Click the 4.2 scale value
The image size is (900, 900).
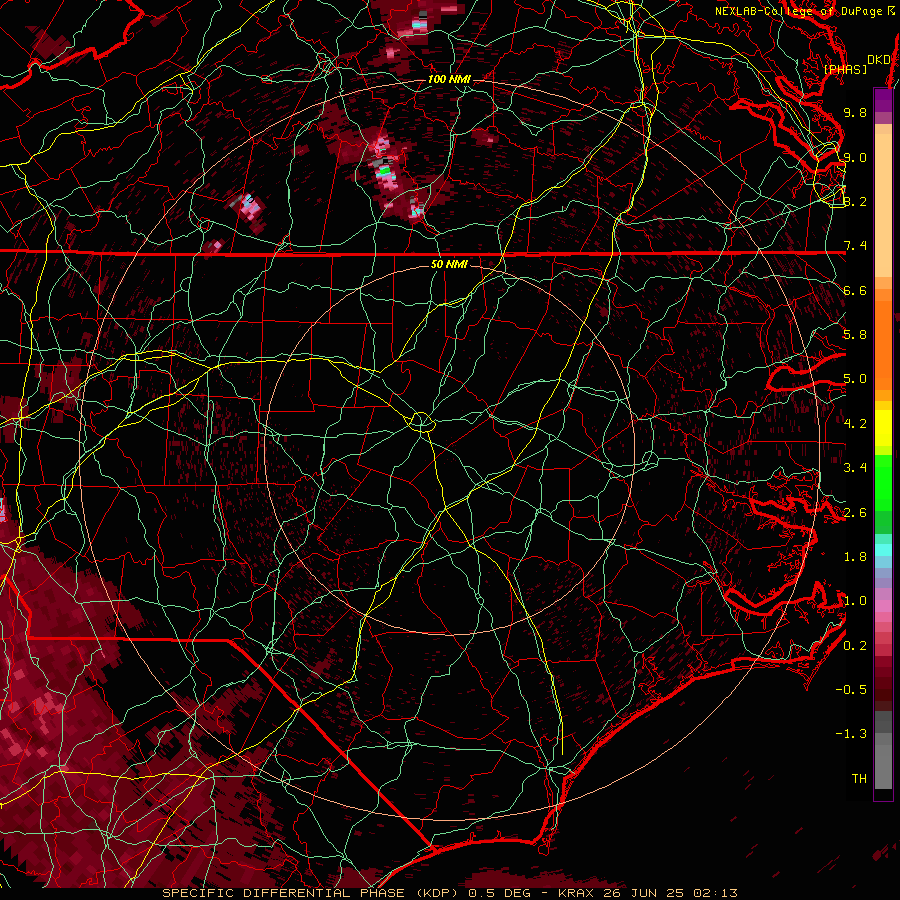click(855, 424)
